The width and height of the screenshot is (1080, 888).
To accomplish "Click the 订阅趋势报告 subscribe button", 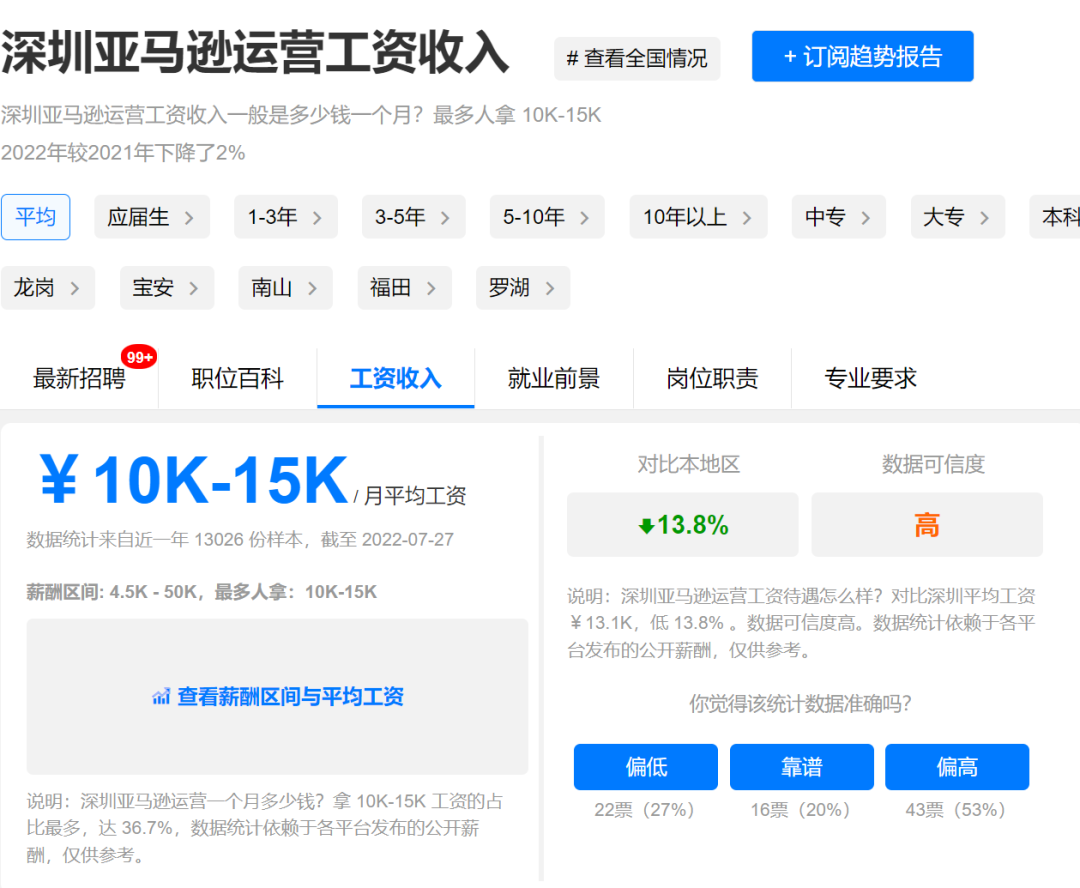I will coord(863,56).
